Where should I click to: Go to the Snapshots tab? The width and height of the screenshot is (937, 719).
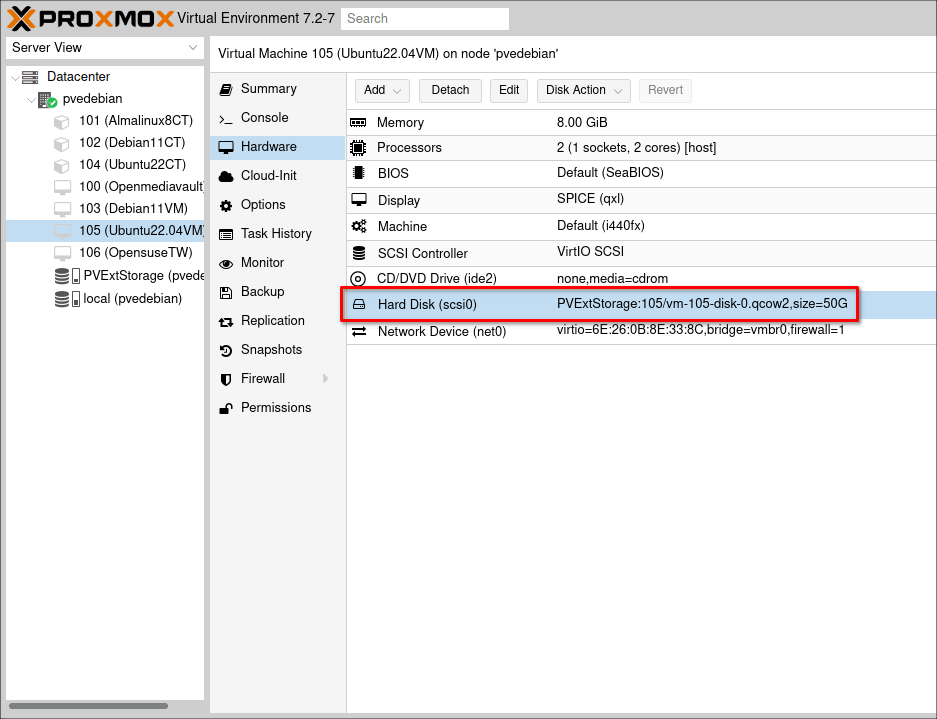click(x=278, y=350)
